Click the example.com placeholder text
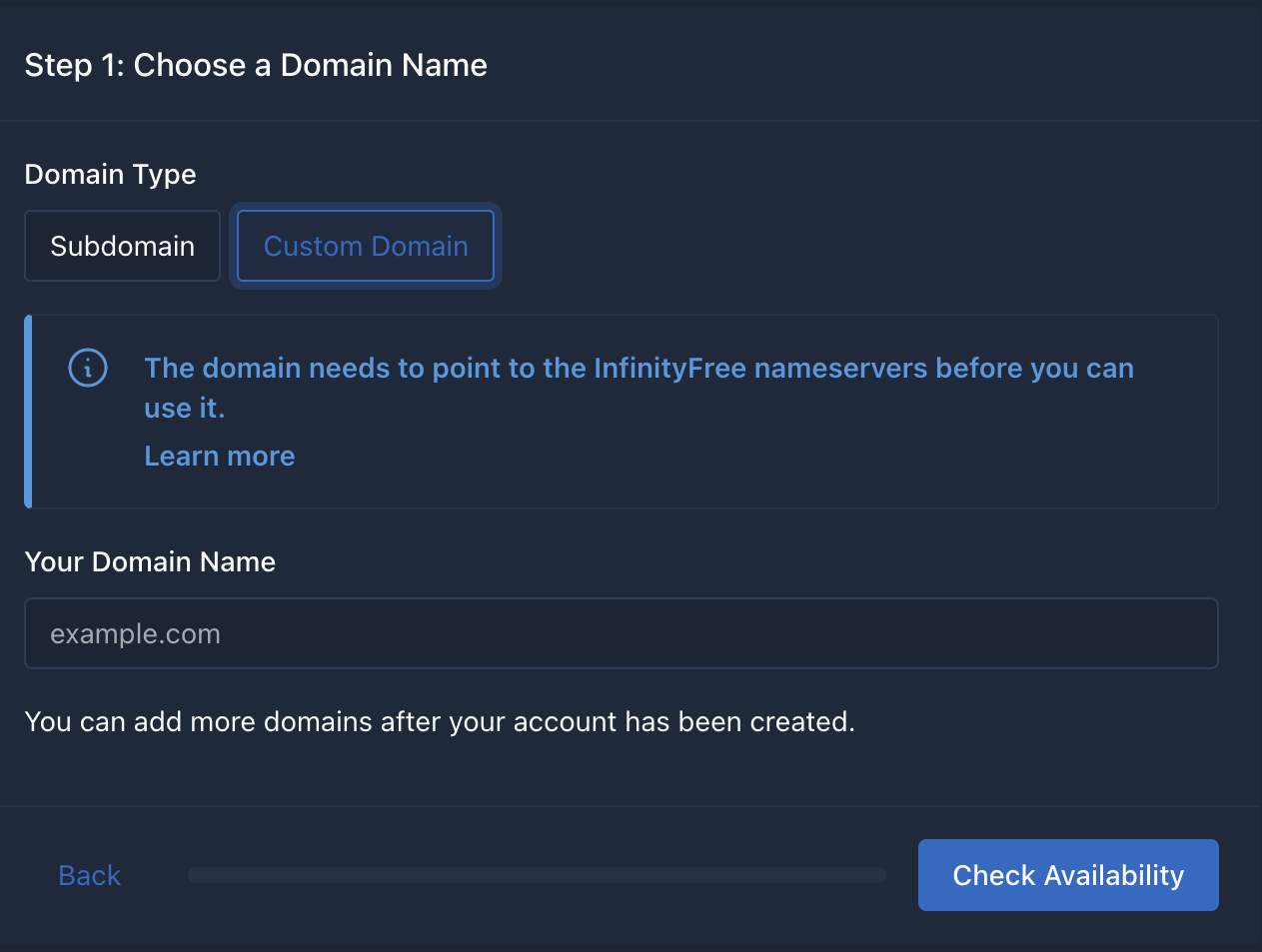Image resolution: width=1262 pixels, height=952 pixels. pyautogui.click(x=136, y=634)
